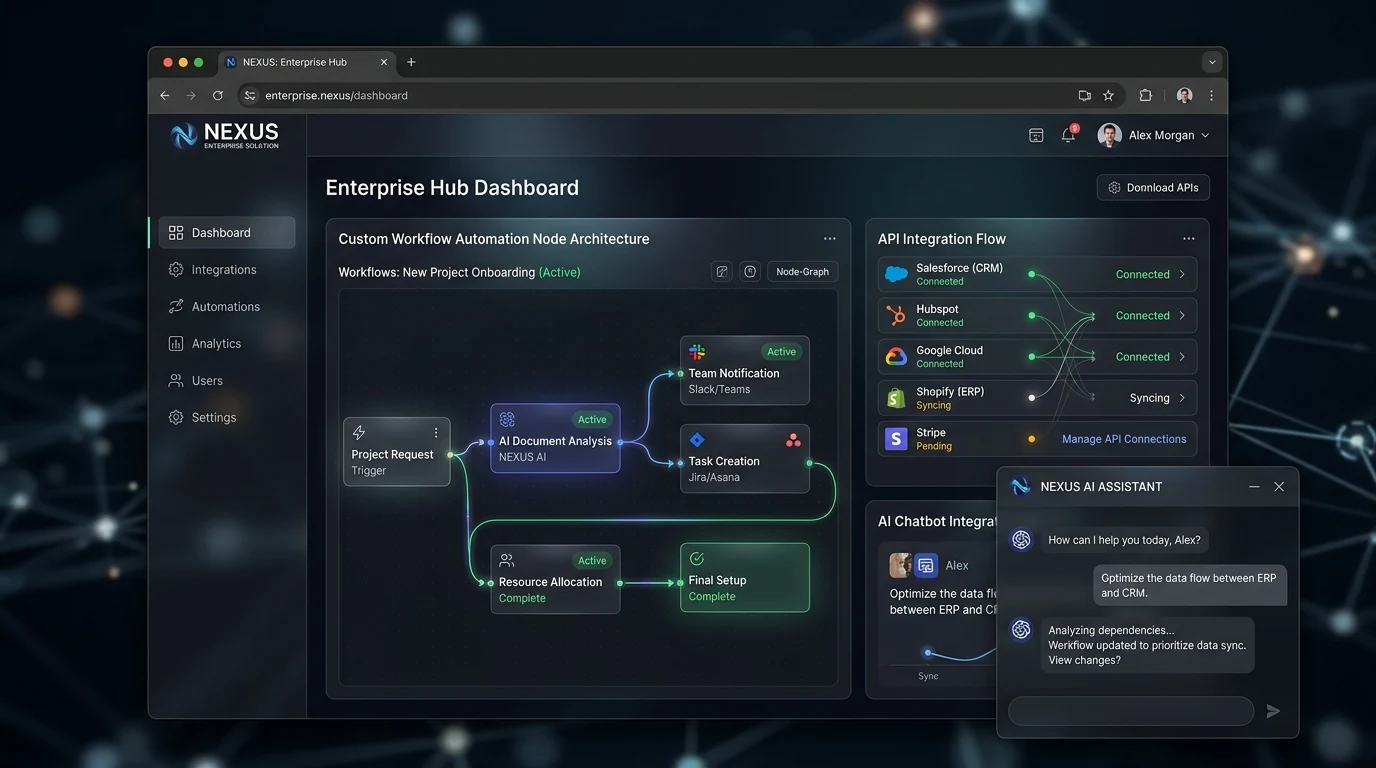
Task: Click the Download APIs button
Action: [1153, 188]
